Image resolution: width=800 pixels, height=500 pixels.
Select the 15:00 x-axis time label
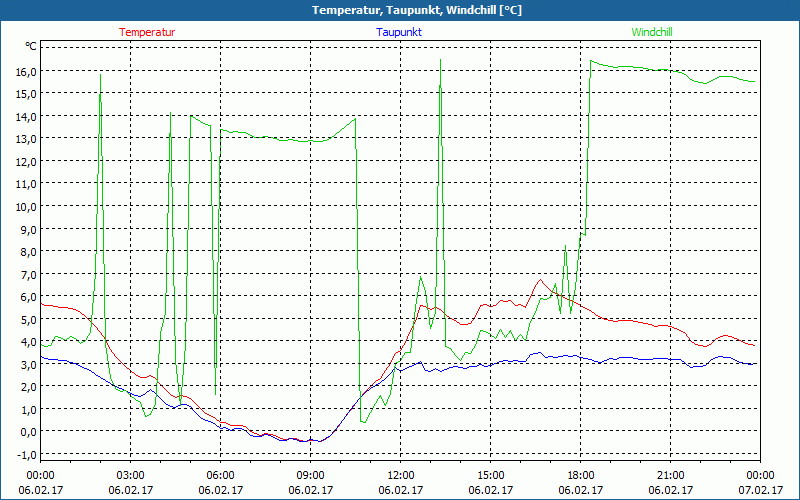[490, 475]
